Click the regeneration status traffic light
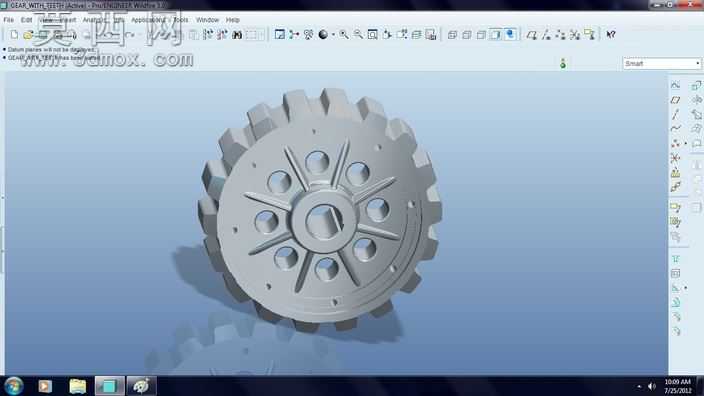 coord(563,64)
